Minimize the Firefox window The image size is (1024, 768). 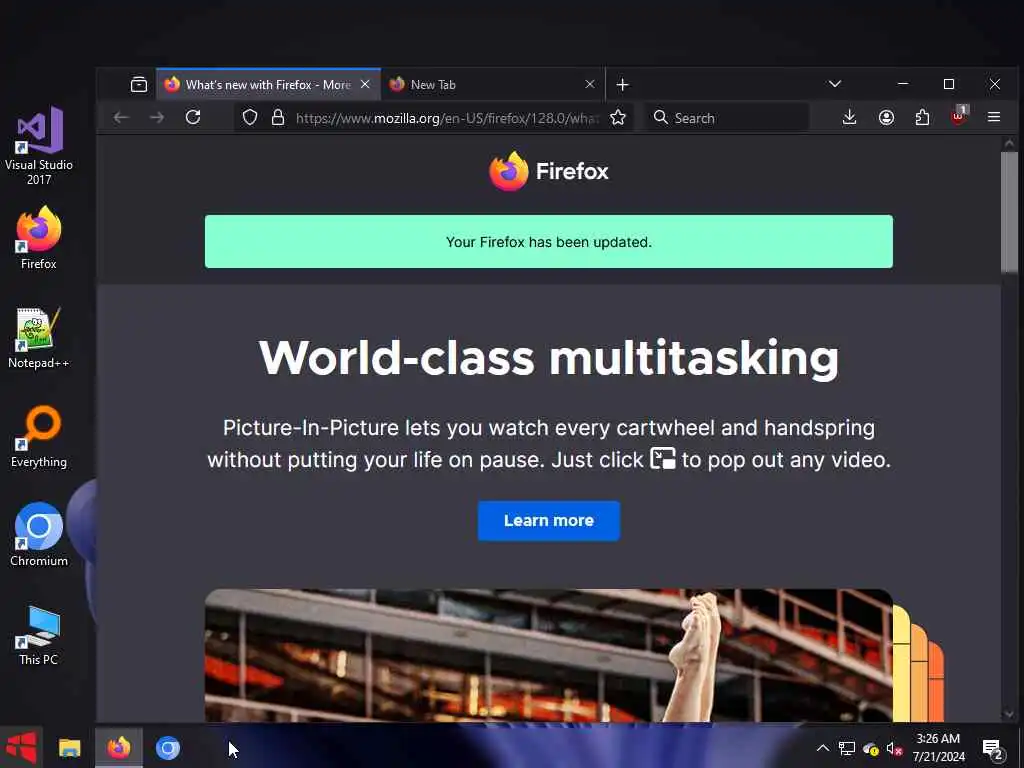[903, 84]
